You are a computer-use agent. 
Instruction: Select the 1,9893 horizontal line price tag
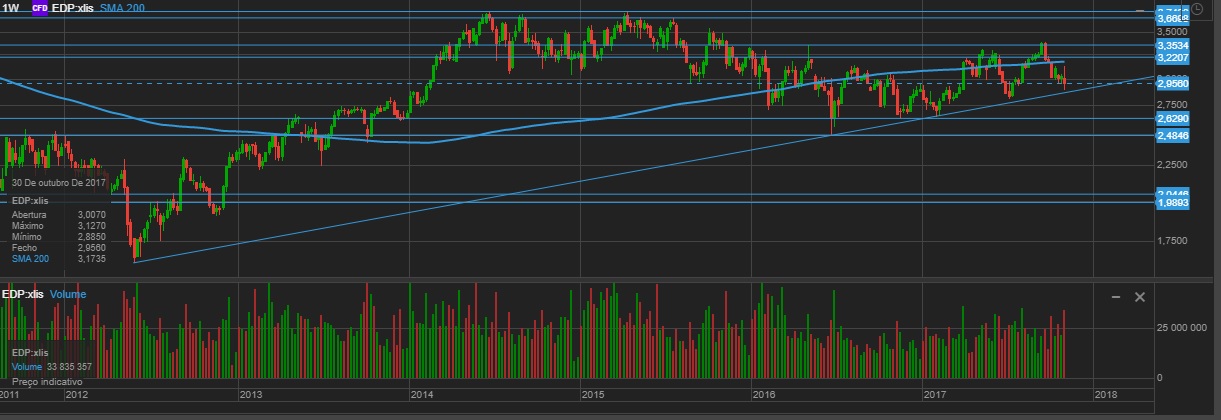click(1171, 203)
